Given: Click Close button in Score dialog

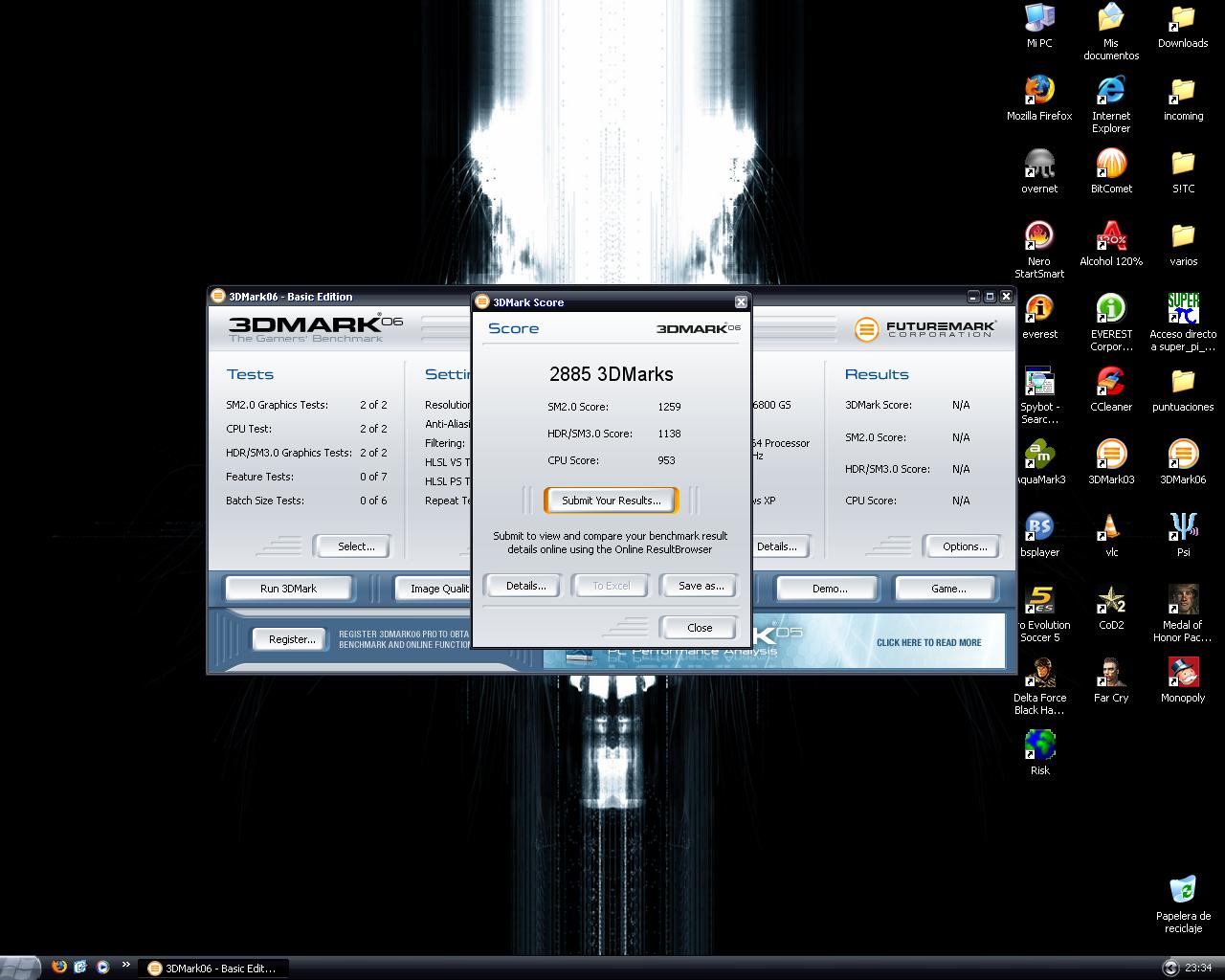Looking at the screenshot, I should (x=700, y=628).
